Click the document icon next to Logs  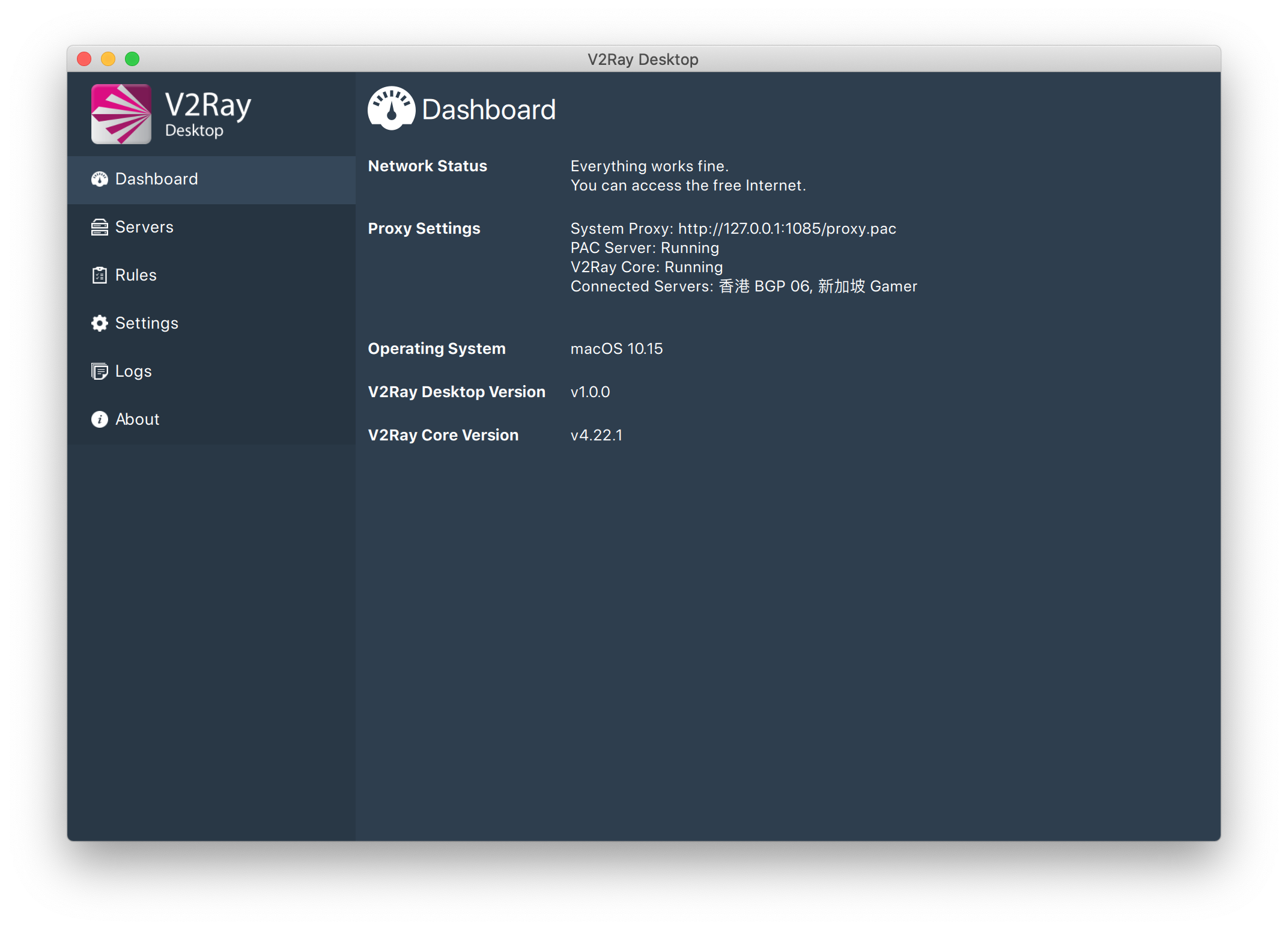[x=99, y=371]
